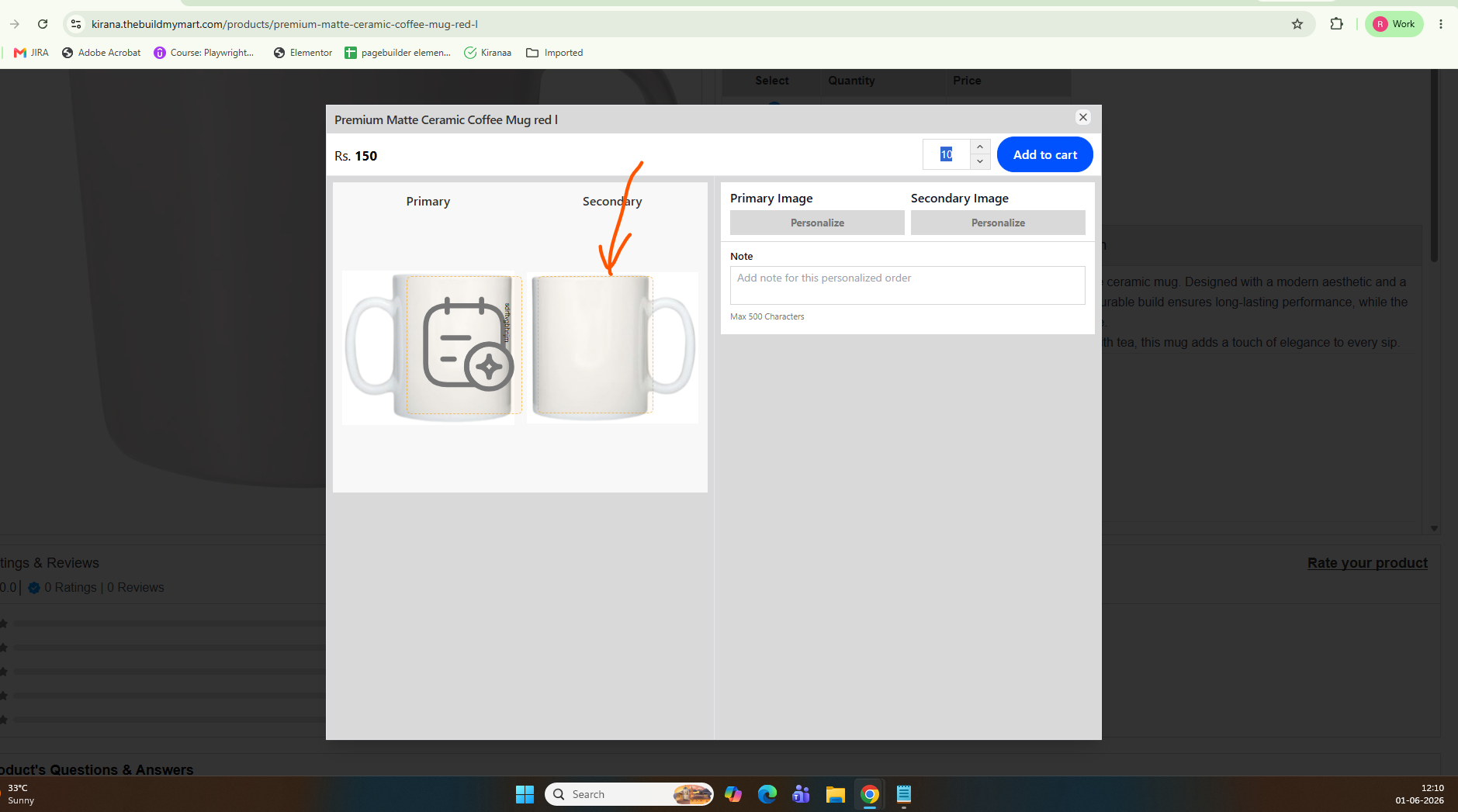Click the personalized order note field

coord(908,285)
